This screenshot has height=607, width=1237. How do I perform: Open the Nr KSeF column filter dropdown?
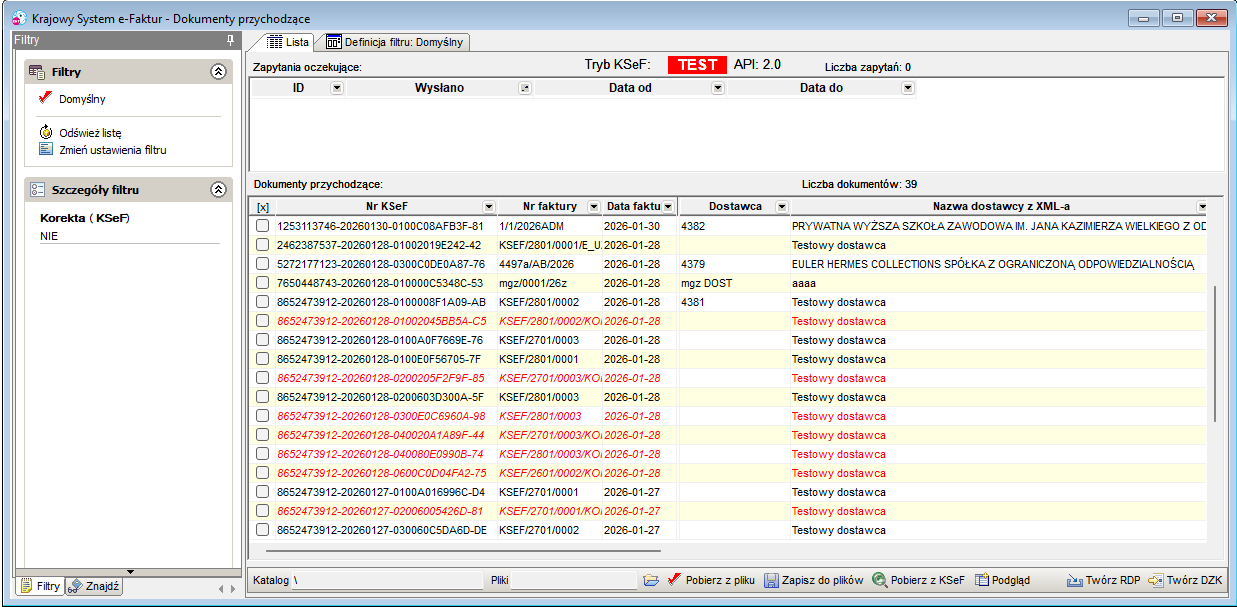coord(488,206)
